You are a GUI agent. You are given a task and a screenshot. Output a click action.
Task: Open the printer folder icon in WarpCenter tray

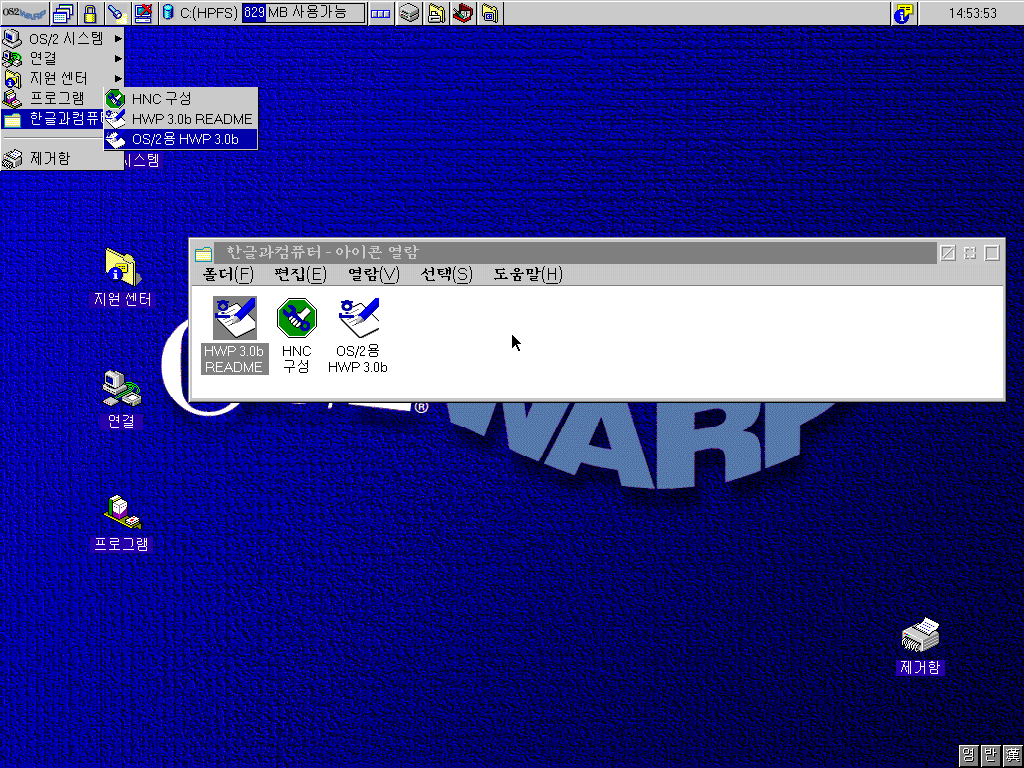[436, 12]
